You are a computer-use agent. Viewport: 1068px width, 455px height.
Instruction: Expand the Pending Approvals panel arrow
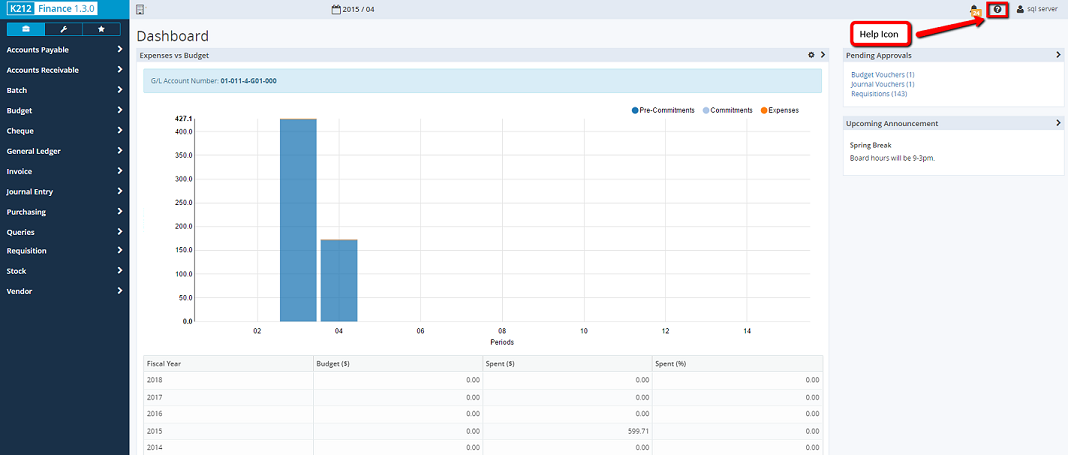coord(1058,55)
